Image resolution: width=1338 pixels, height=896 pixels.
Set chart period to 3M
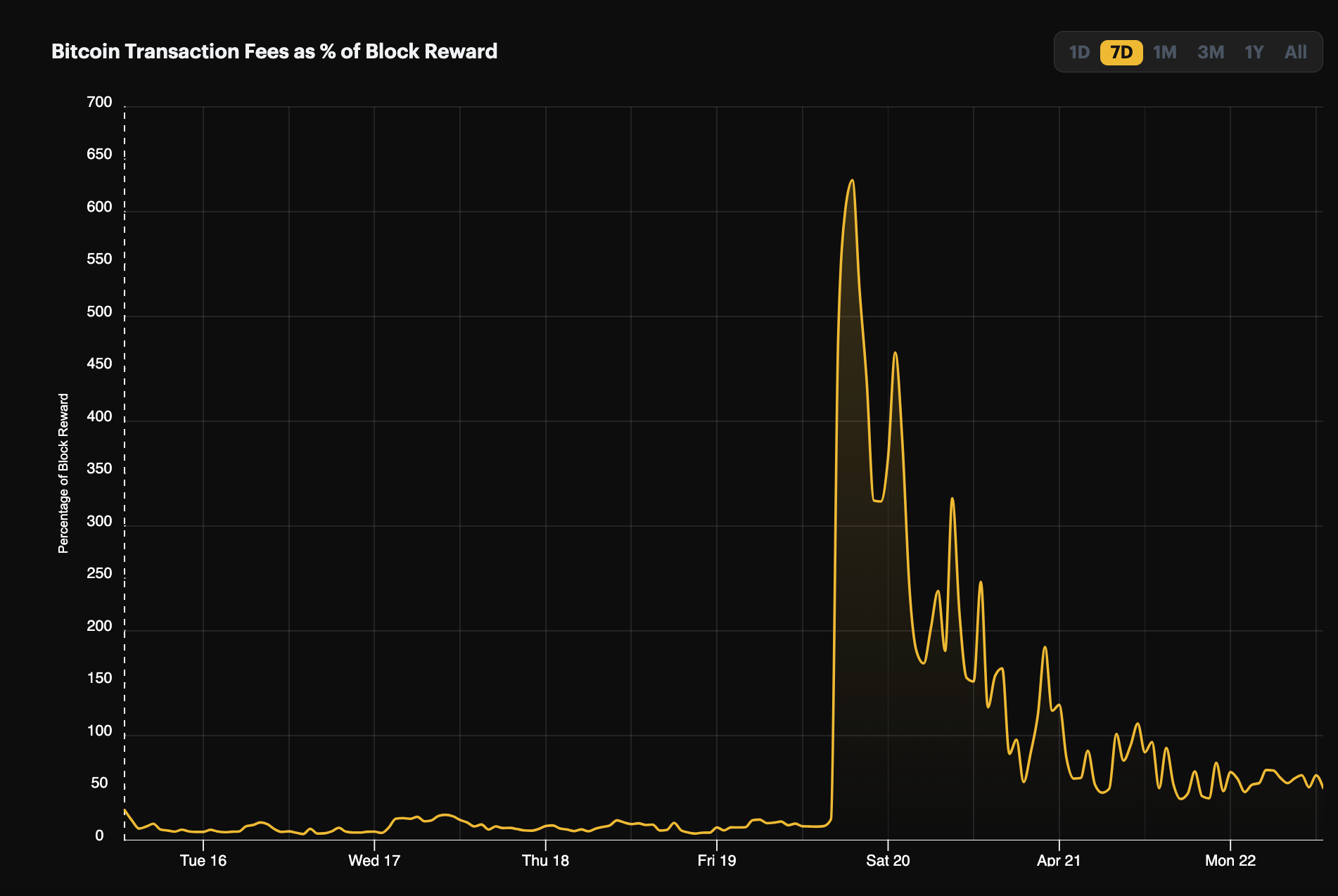pyautogui.click(x=1211, y=52)
